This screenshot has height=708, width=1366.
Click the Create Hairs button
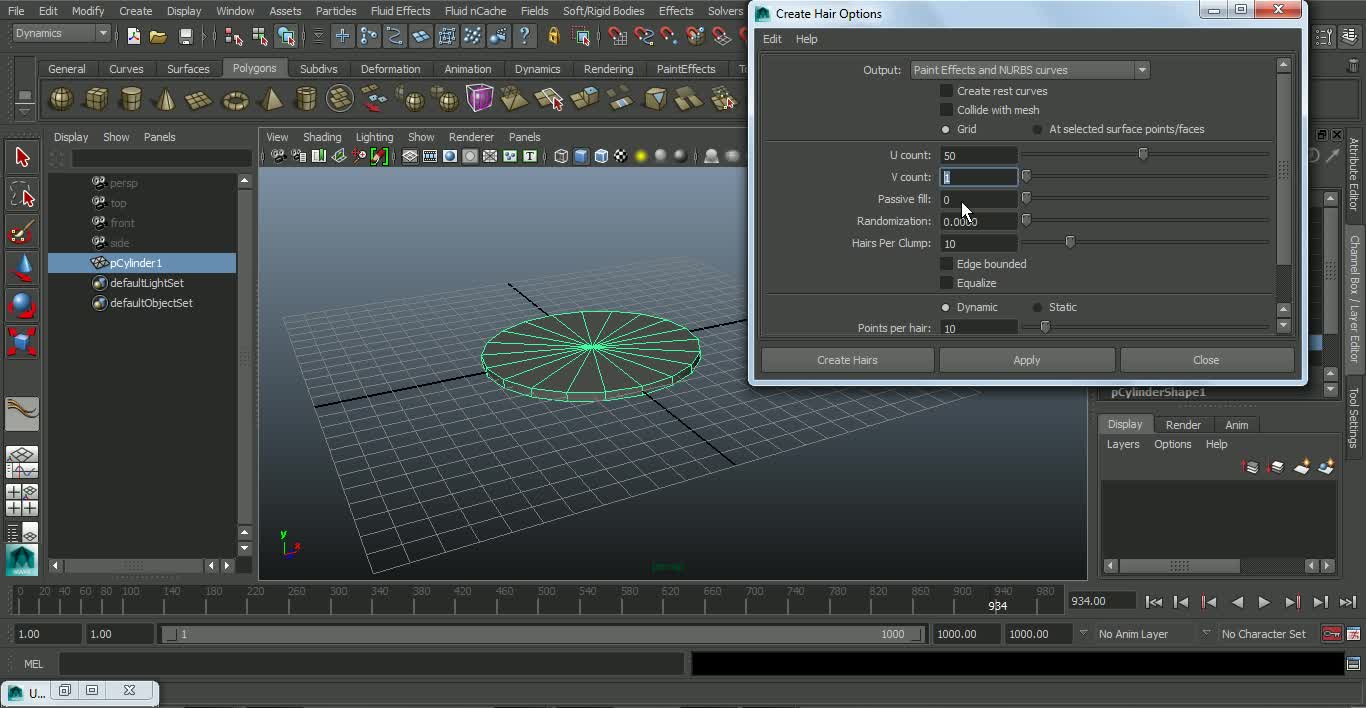coord(847,360)
